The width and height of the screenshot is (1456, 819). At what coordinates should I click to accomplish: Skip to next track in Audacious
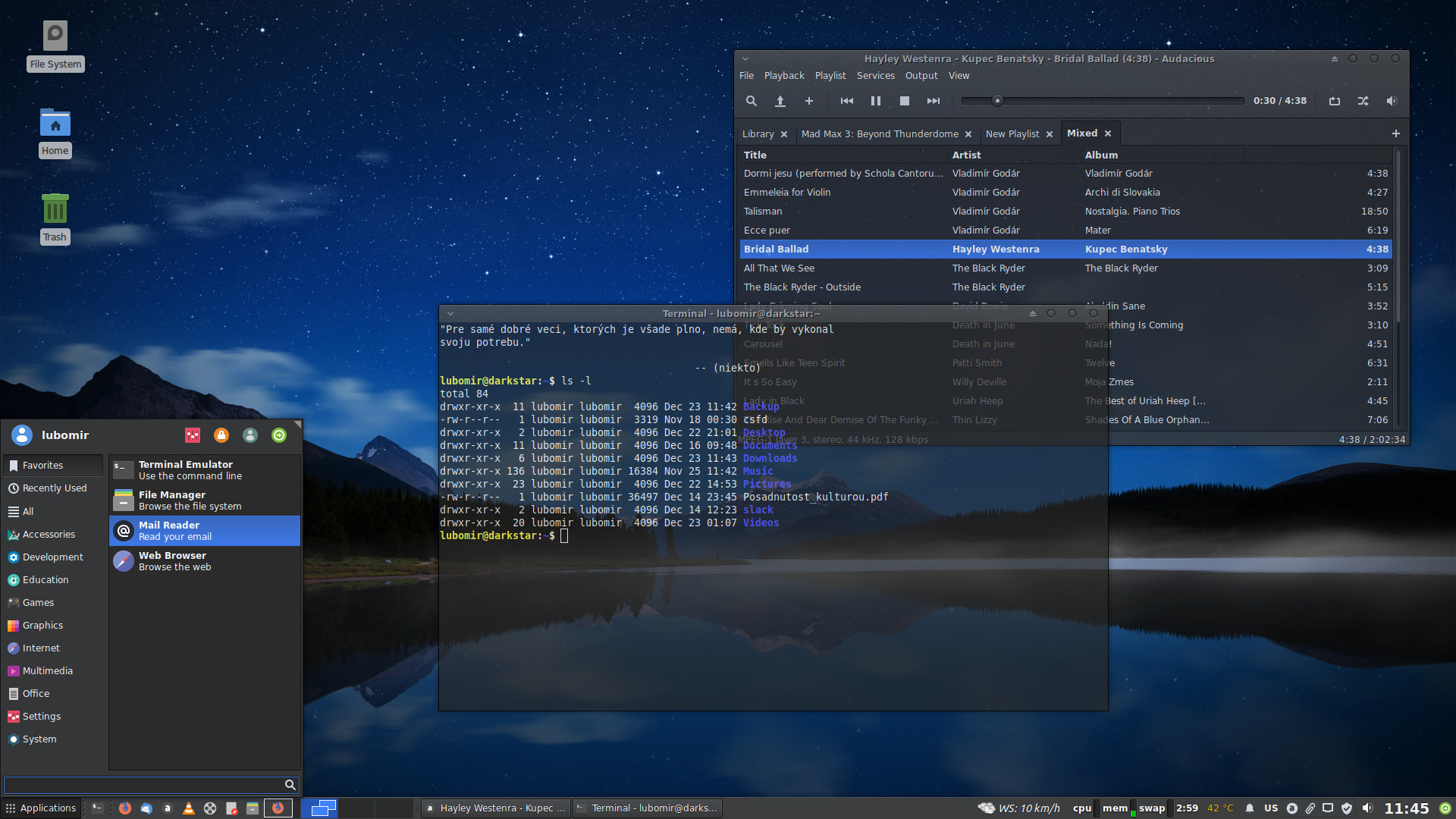[934, 101]
